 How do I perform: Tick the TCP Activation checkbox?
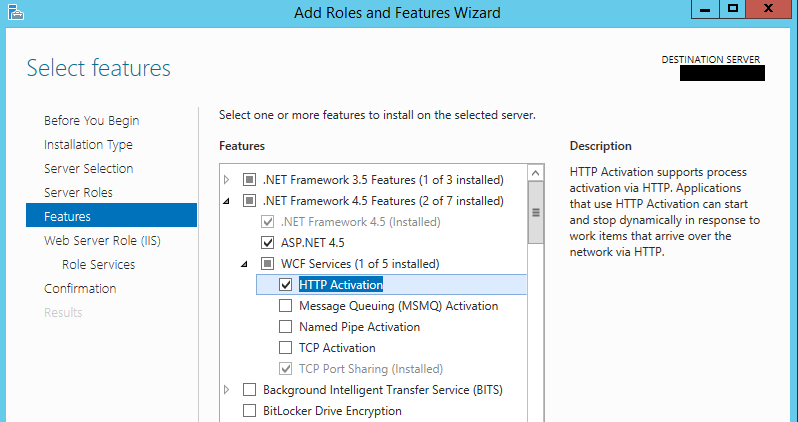286,348
